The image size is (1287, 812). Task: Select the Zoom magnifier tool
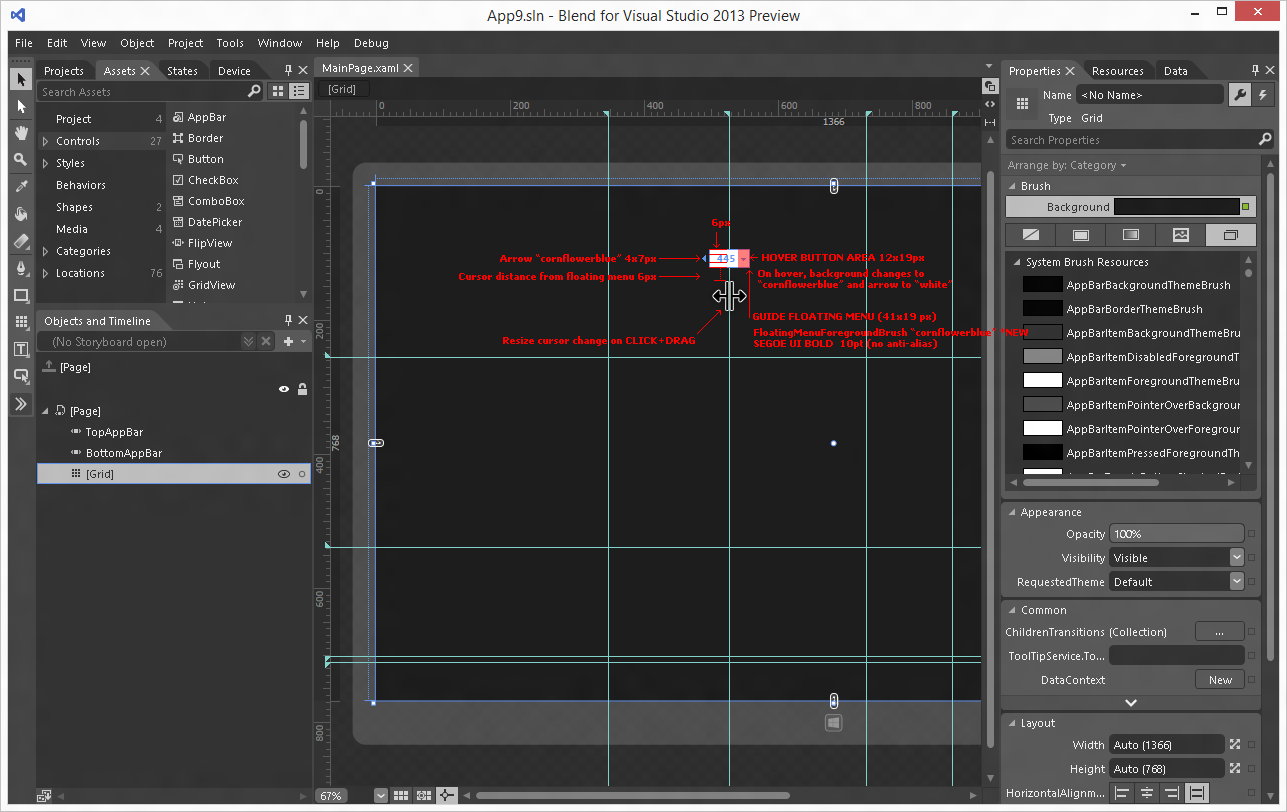21,160
